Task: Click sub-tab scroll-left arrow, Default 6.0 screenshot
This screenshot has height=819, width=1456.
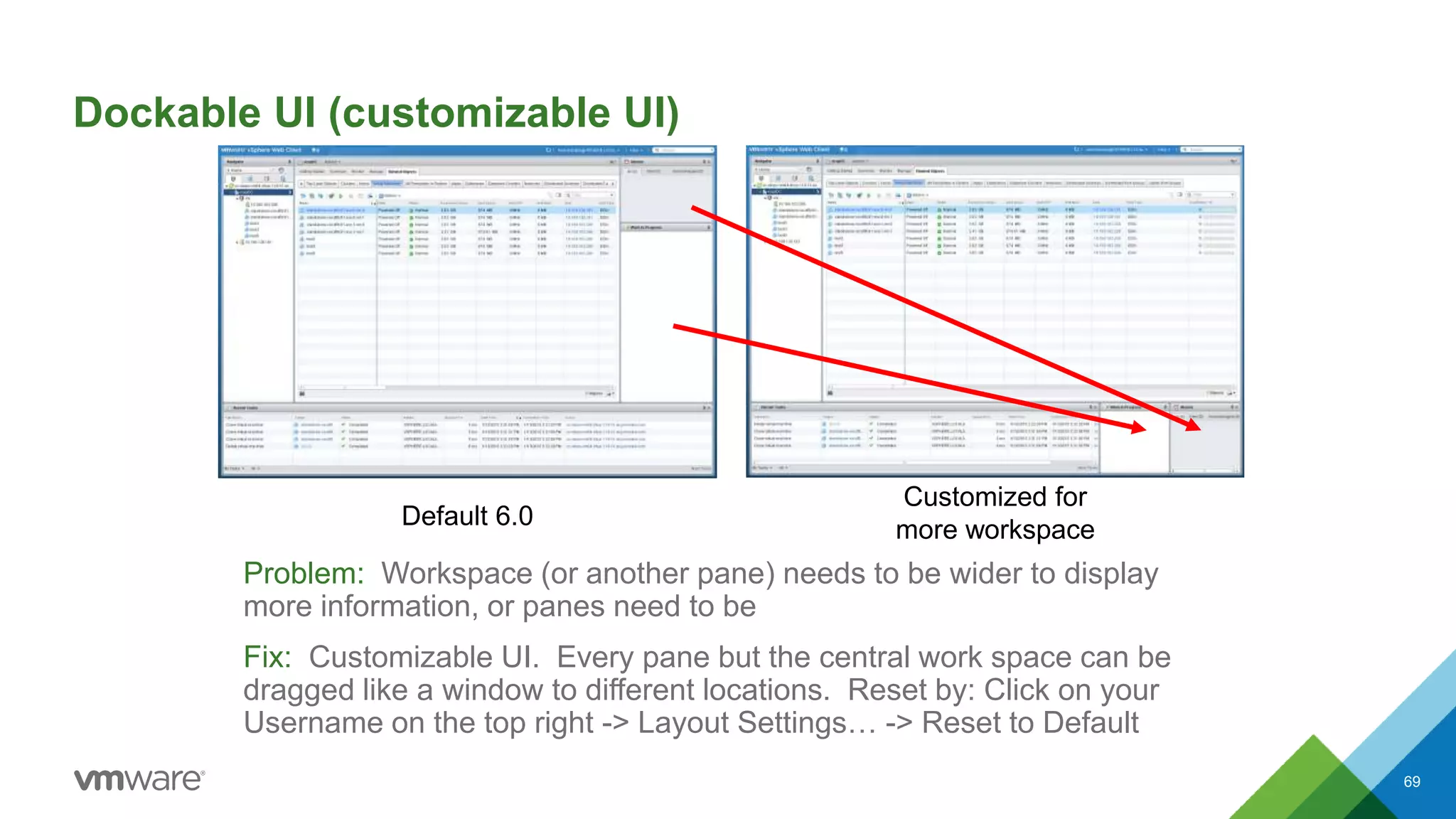Action: tap(301, 183)
